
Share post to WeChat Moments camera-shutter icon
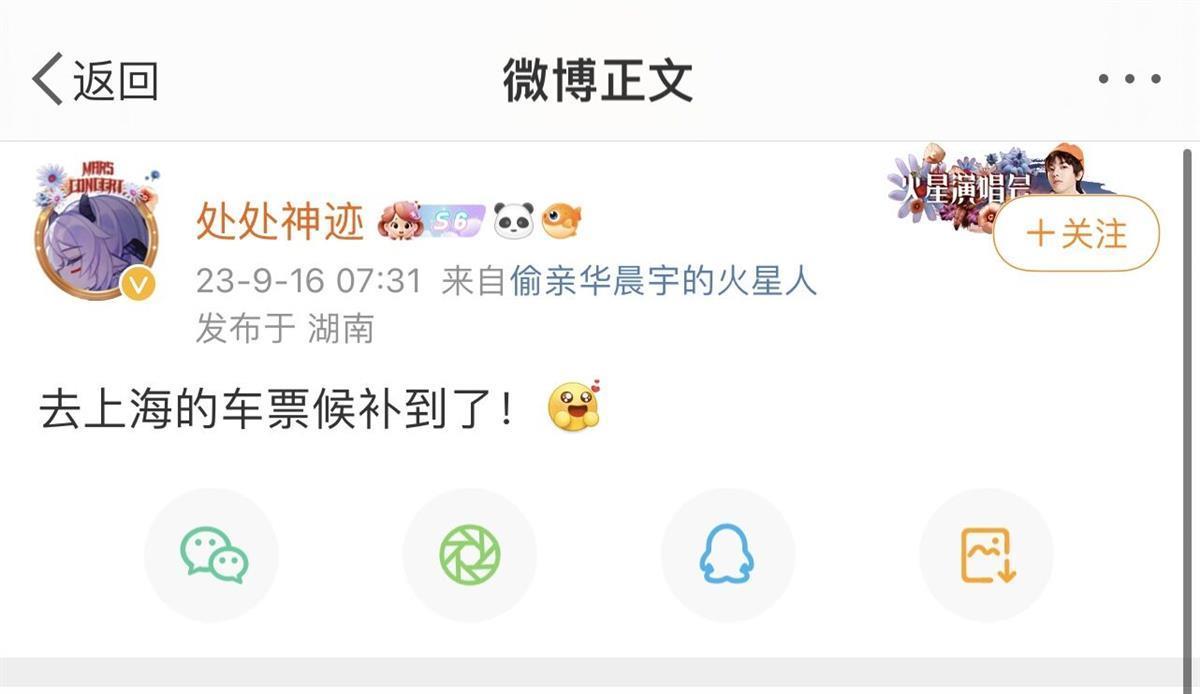coord(470,555)
